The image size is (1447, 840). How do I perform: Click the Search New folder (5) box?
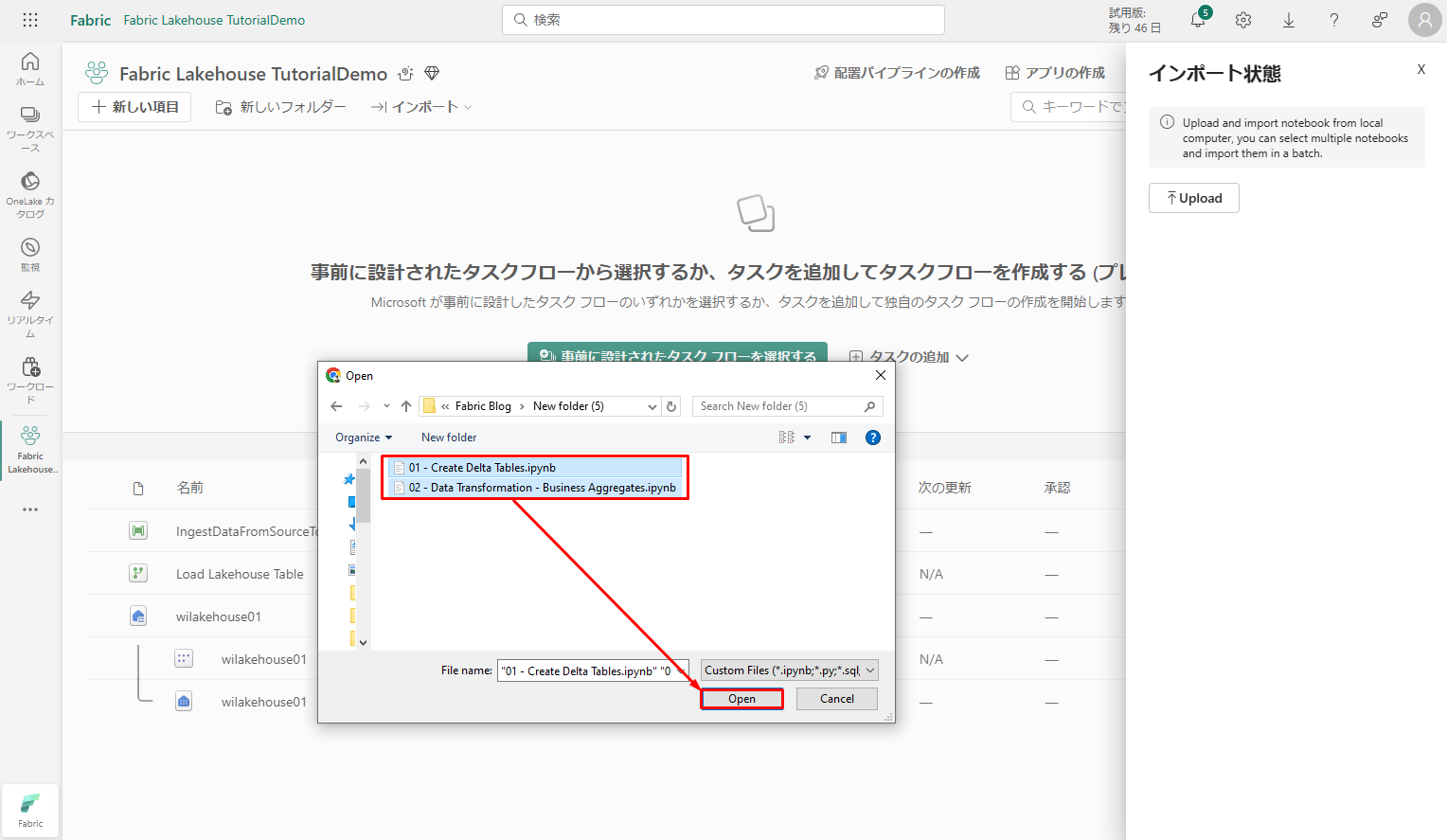[788, 406]
